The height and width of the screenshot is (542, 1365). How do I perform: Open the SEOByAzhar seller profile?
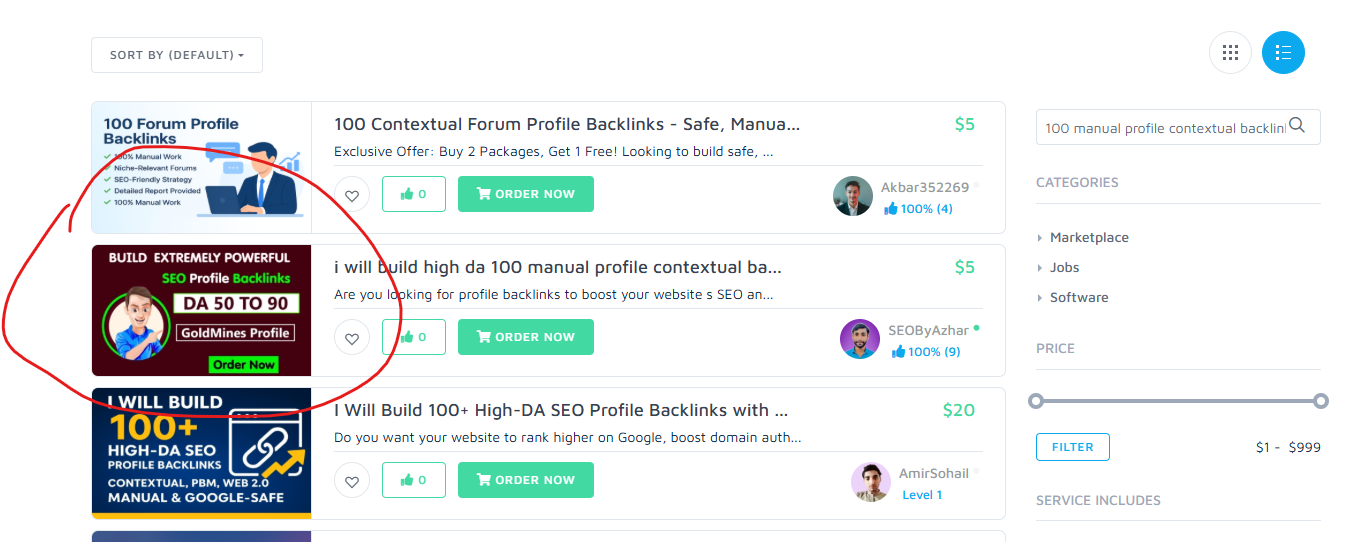click(x=928, y=331)
